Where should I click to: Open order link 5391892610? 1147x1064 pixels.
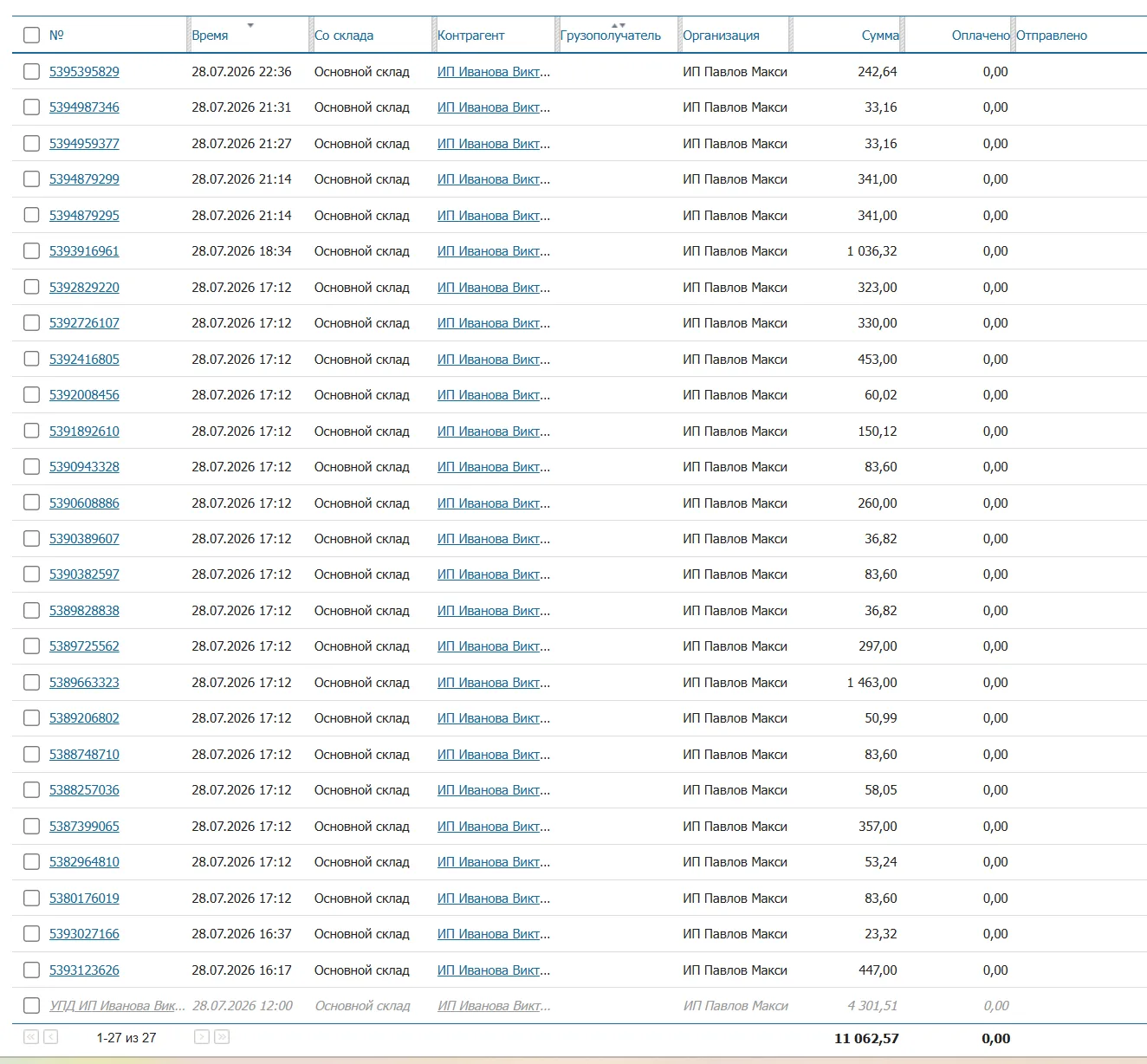[84, 431]
